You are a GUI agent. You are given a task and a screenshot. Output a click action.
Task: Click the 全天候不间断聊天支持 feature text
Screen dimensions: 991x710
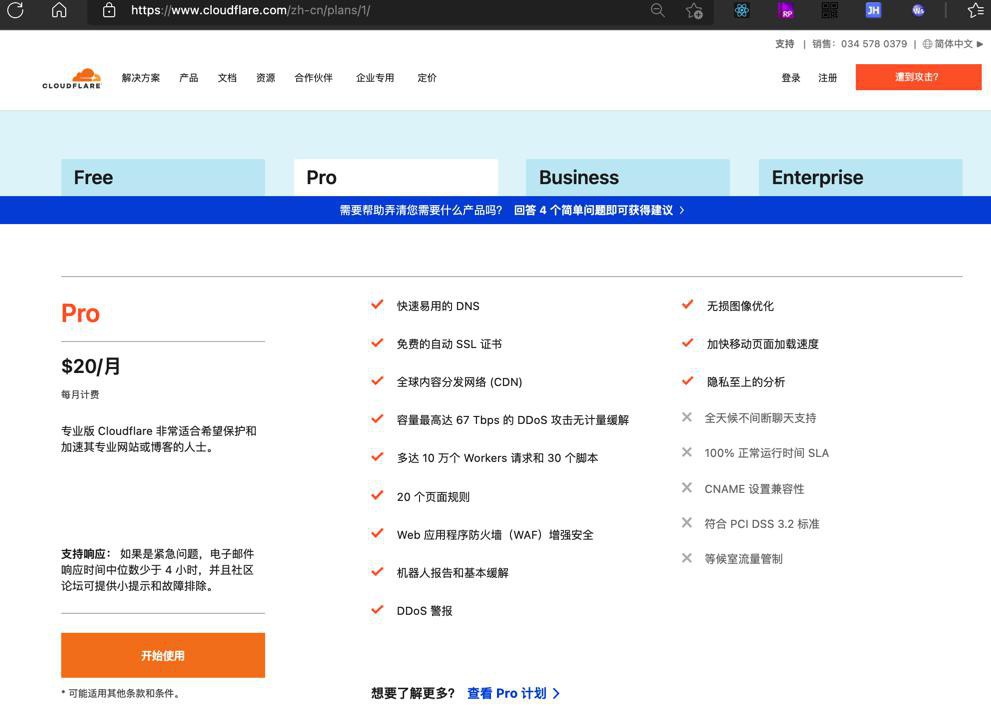760,418
